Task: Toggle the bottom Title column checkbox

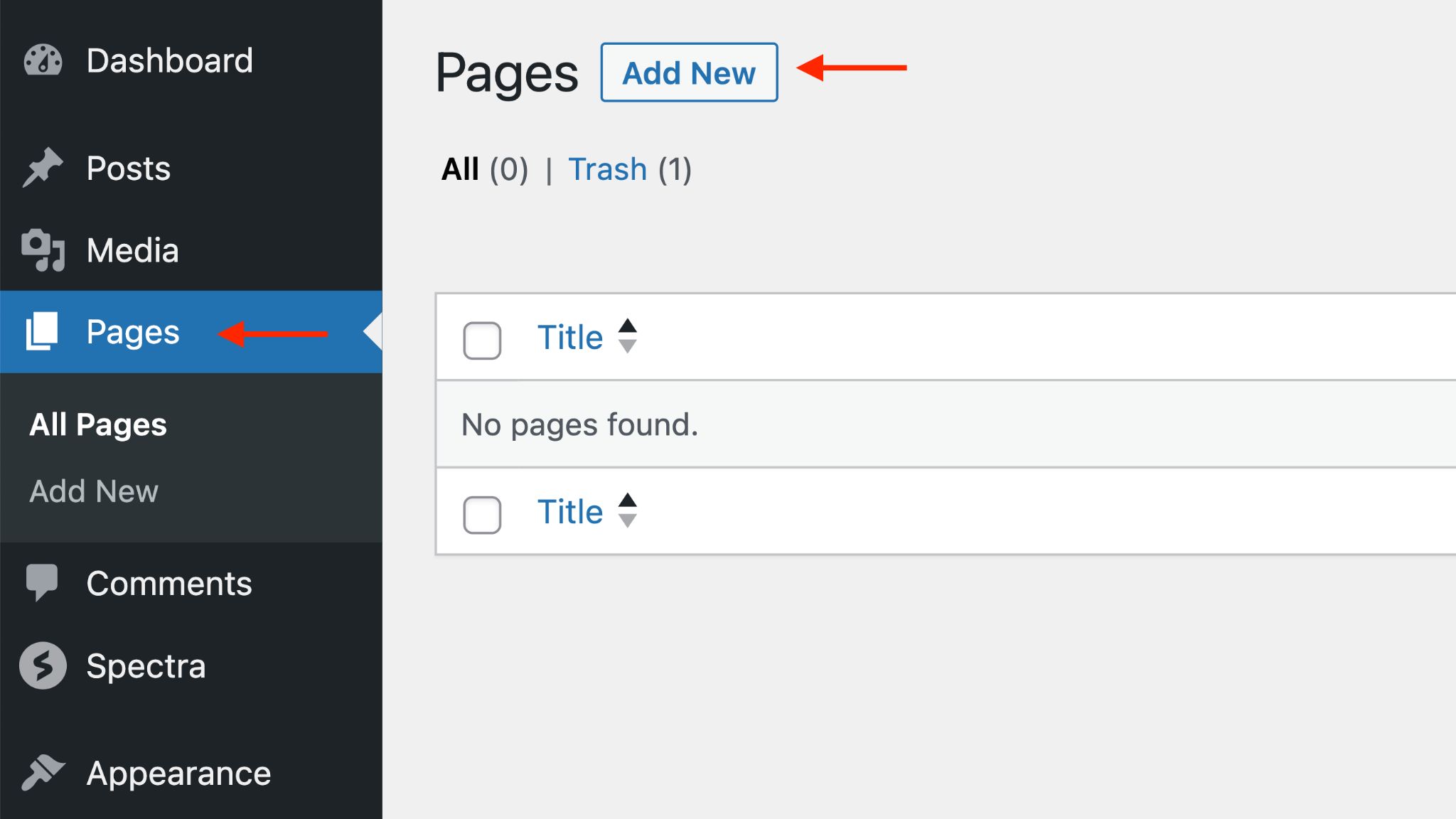Action: 481,513
